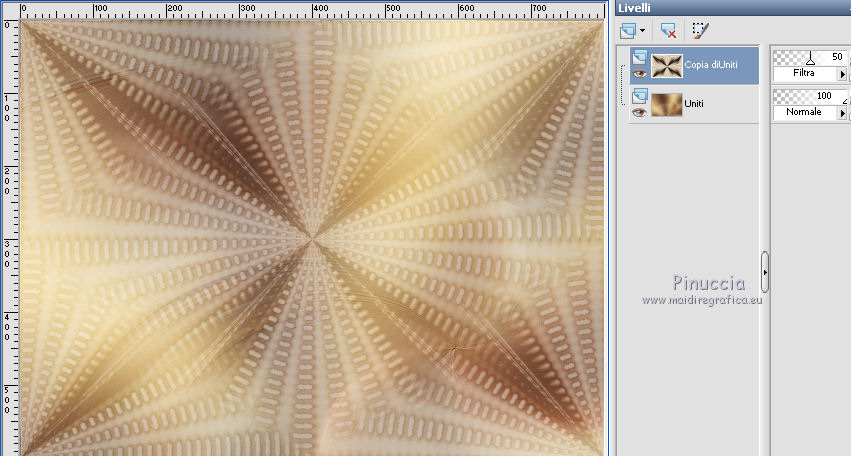Click the arrow button next to Normale

click(x=842, y=113)
